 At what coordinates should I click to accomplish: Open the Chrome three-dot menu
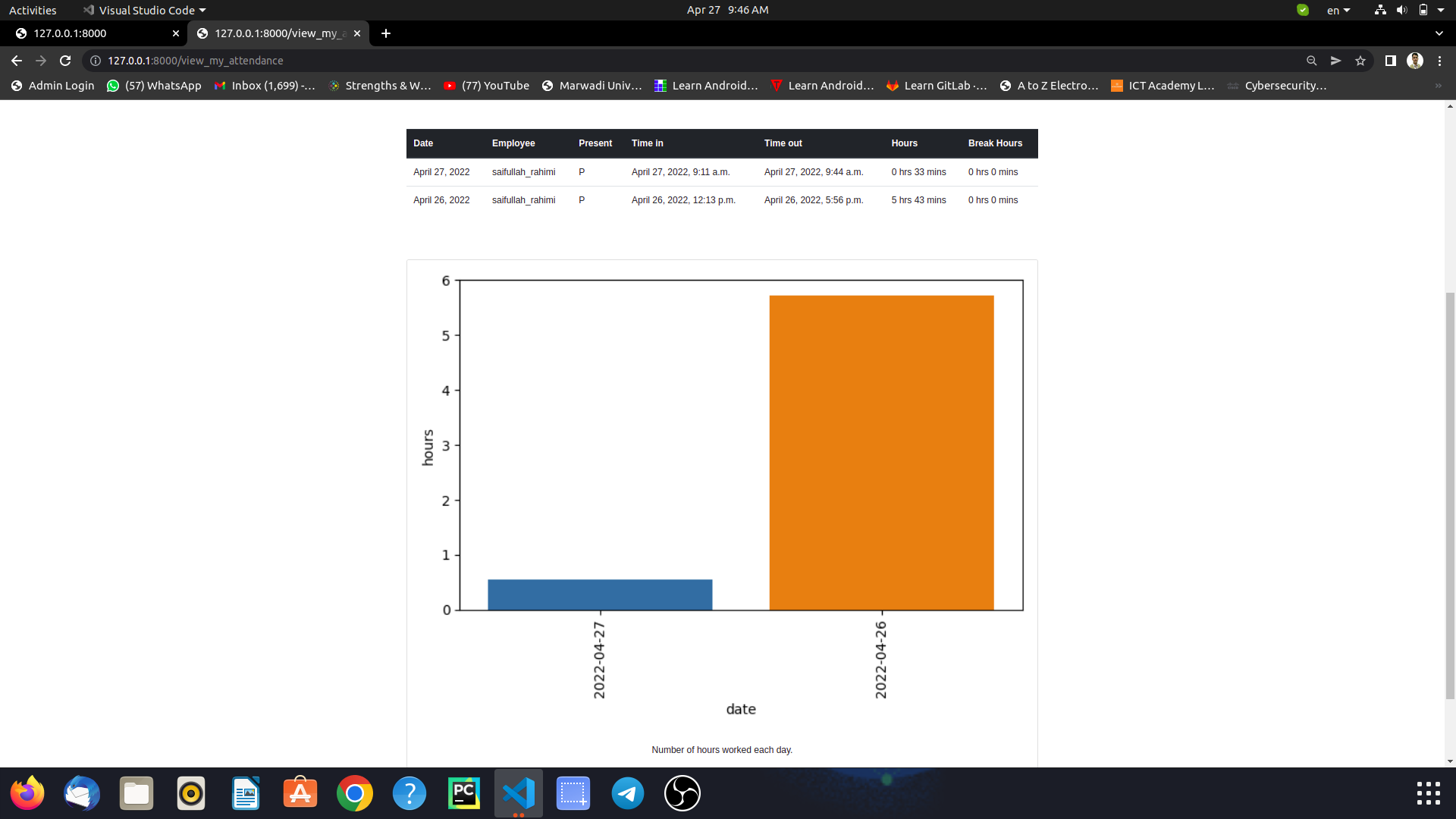[1439, 61]
